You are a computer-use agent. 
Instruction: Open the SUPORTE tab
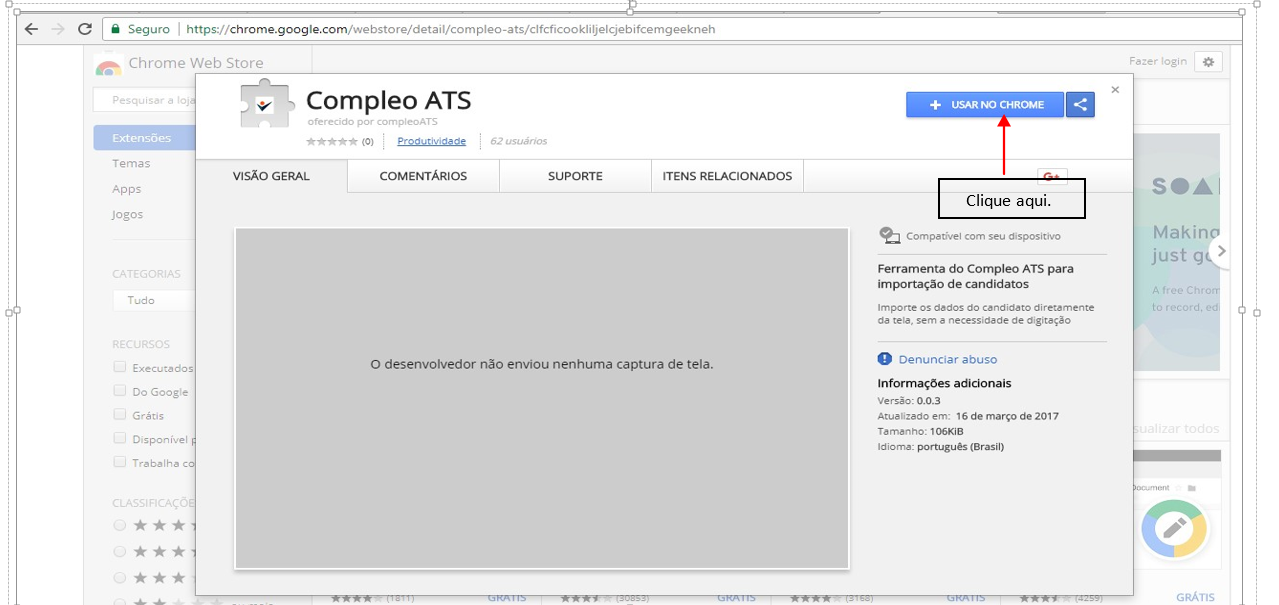point(575,176)
